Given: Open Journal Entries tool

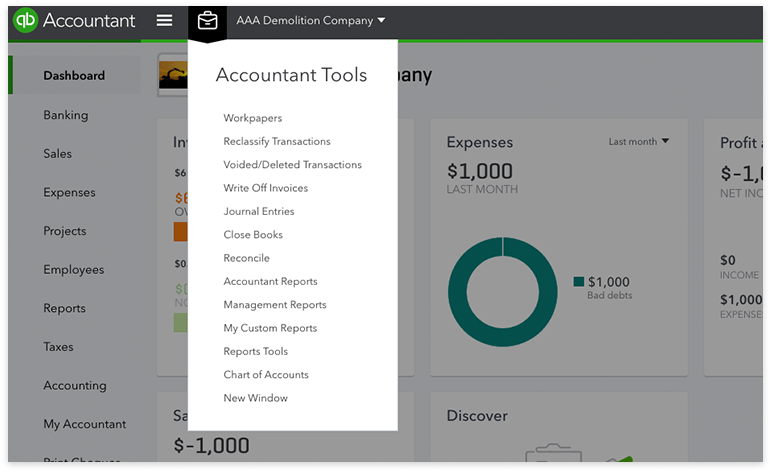Looking at the screenshot, I should (258, 211).
